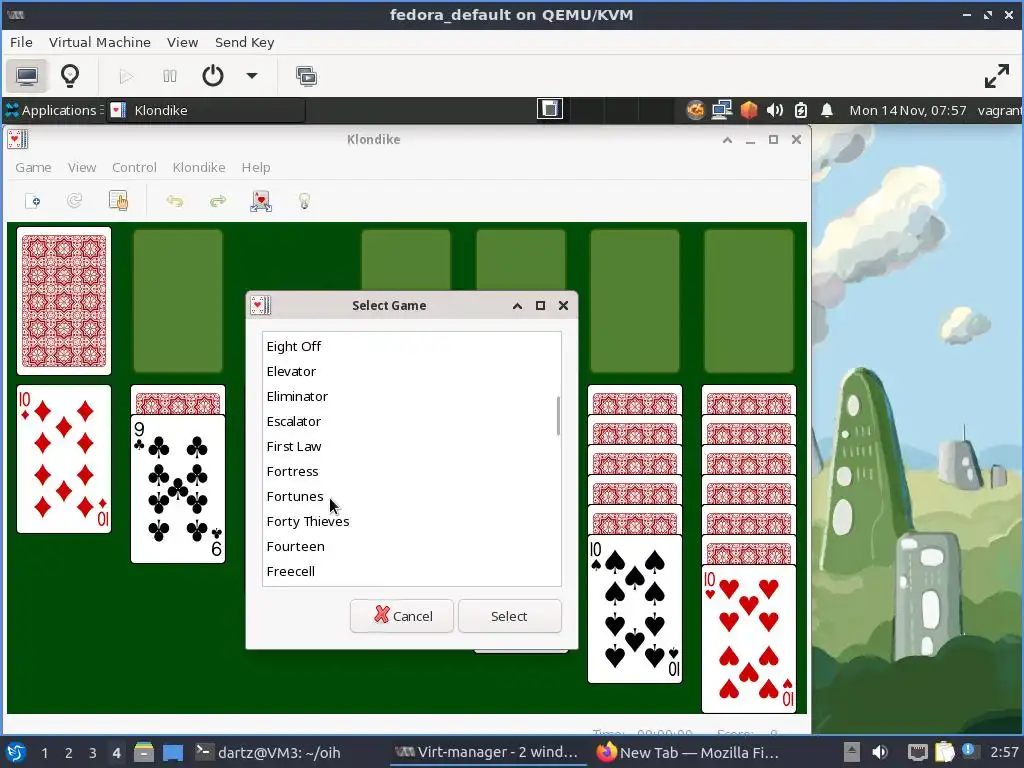Open Klondike's Help menu
The width and height of the screenshot is (1024, 768).
pyautogui.click(x=256, y=168)
